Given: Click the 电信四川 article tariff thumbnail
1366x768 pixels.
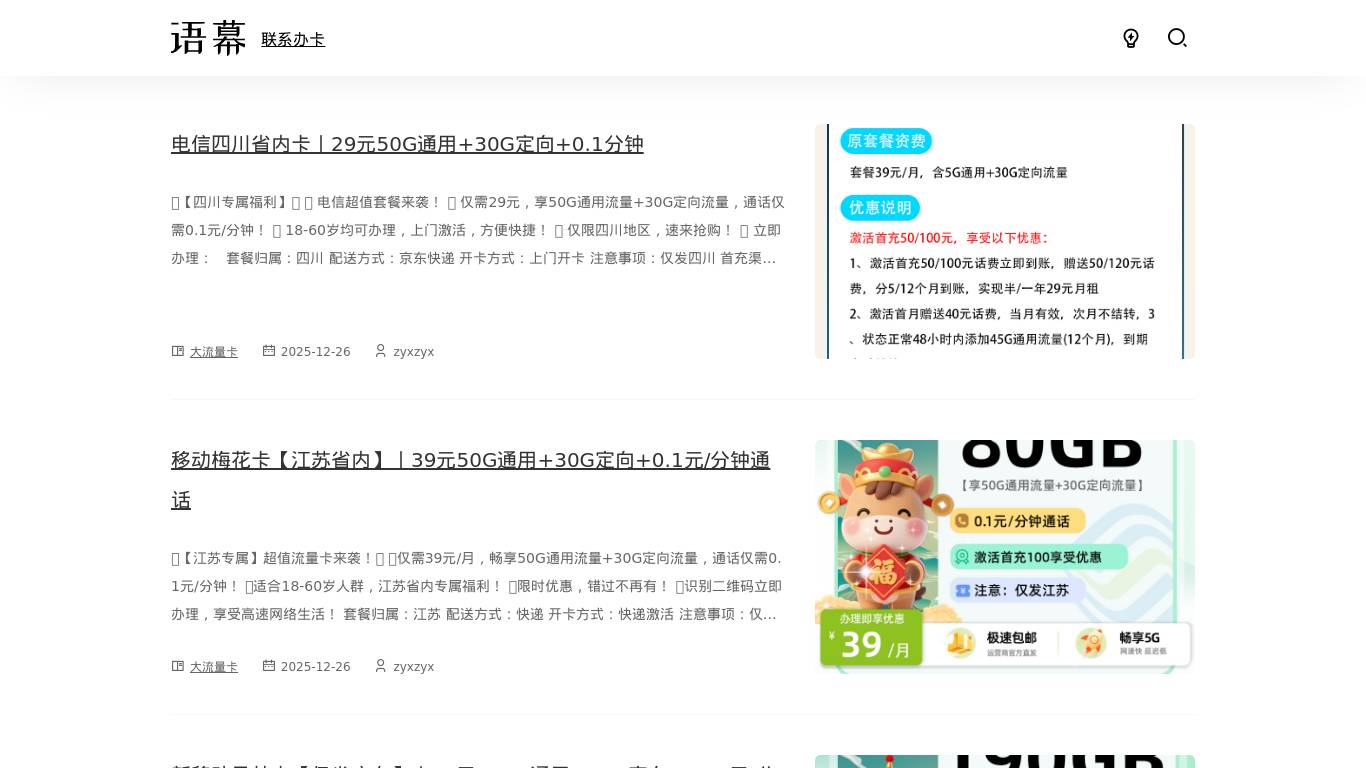Looking at the screenshot, I should (x=1004, y=241).
